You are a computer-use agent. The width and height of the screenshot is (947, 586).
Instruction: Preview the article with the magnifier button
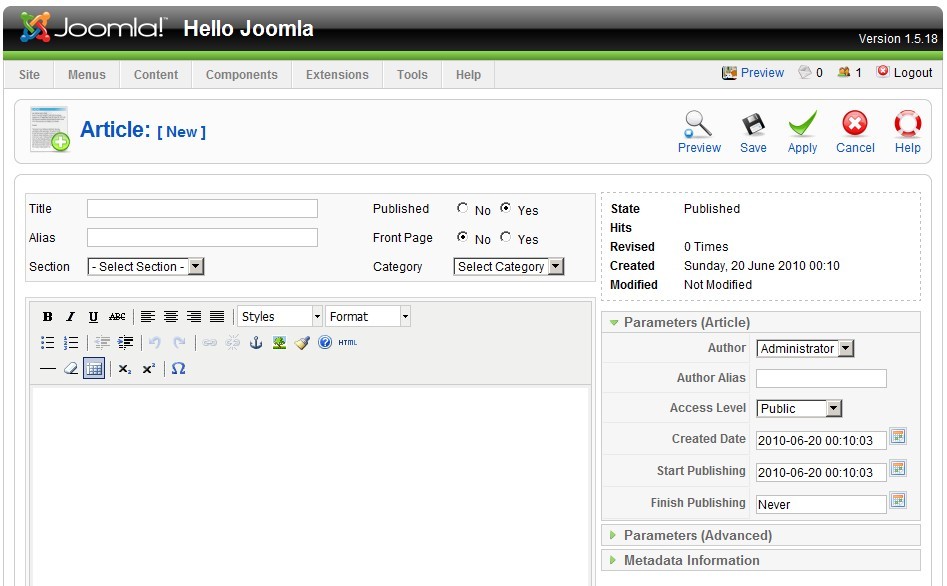coord(699,132)
